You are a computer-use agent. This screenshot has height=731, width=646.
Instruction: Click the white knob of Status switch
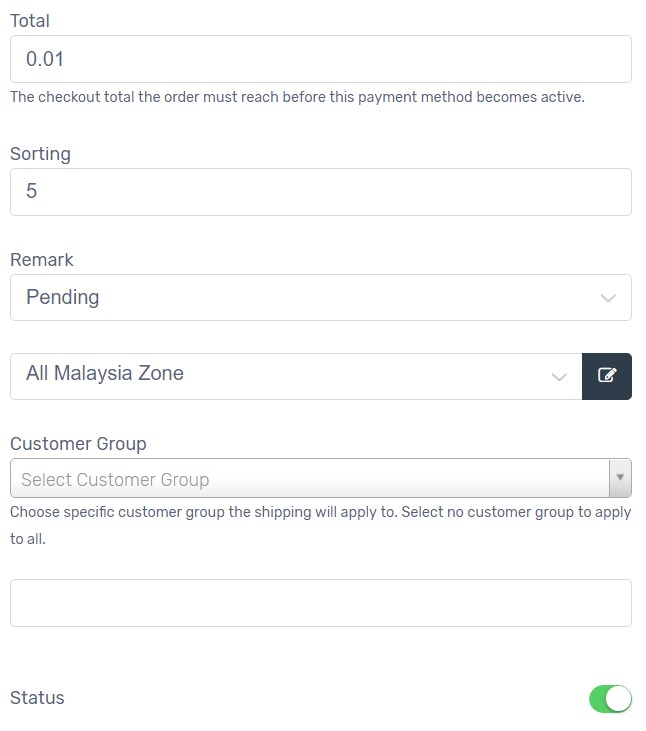(619, 698)
